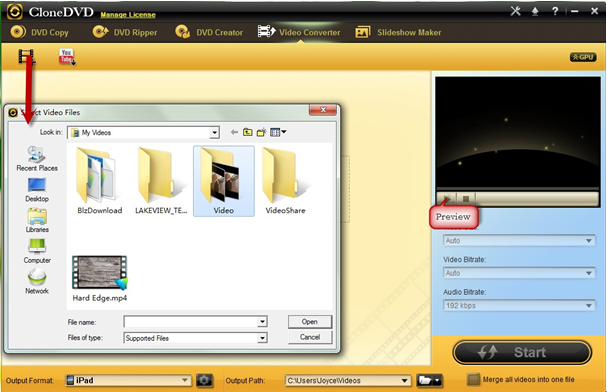
Task: Play the preview video
Action: click(x=446, y=199)
